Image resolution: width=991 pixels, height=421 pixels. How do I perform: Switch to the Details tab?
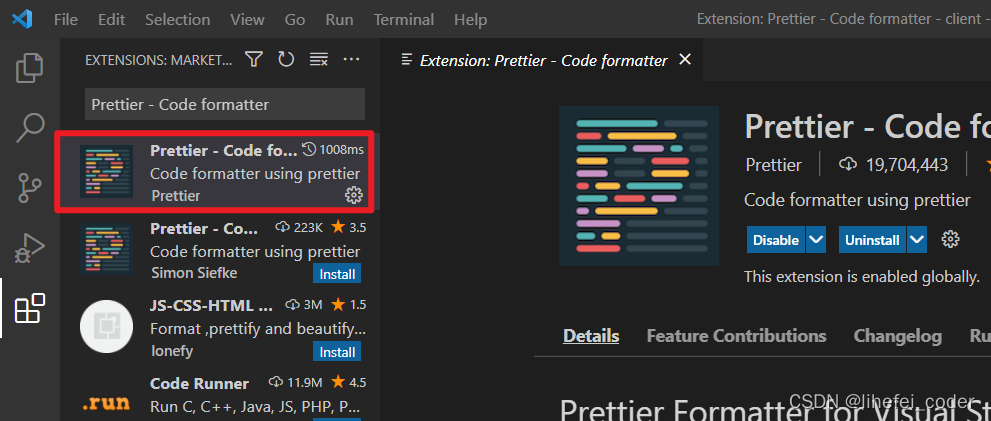tap(591, 336)
